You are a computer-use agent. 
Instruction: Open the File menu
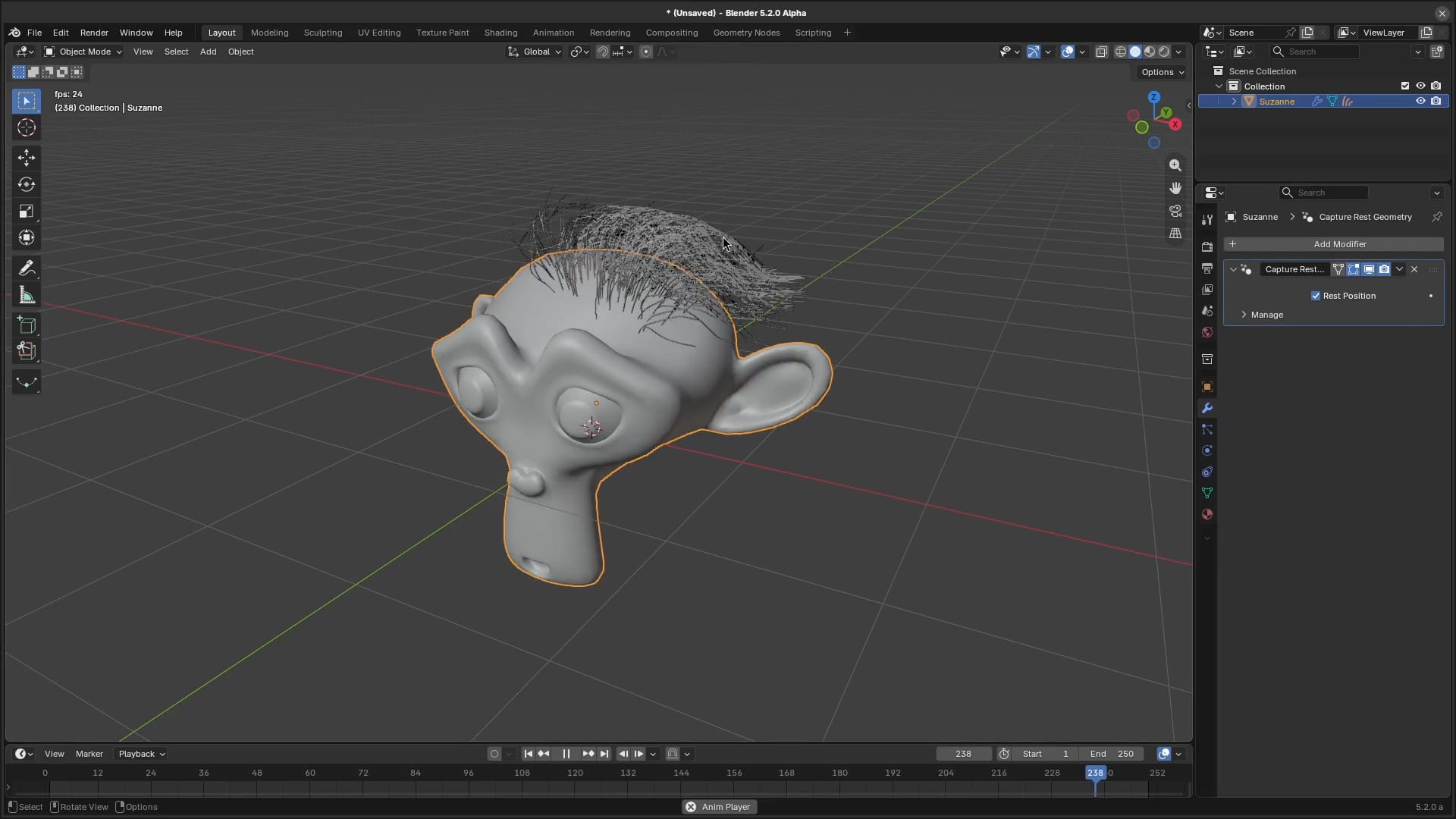tap(34, 33)
